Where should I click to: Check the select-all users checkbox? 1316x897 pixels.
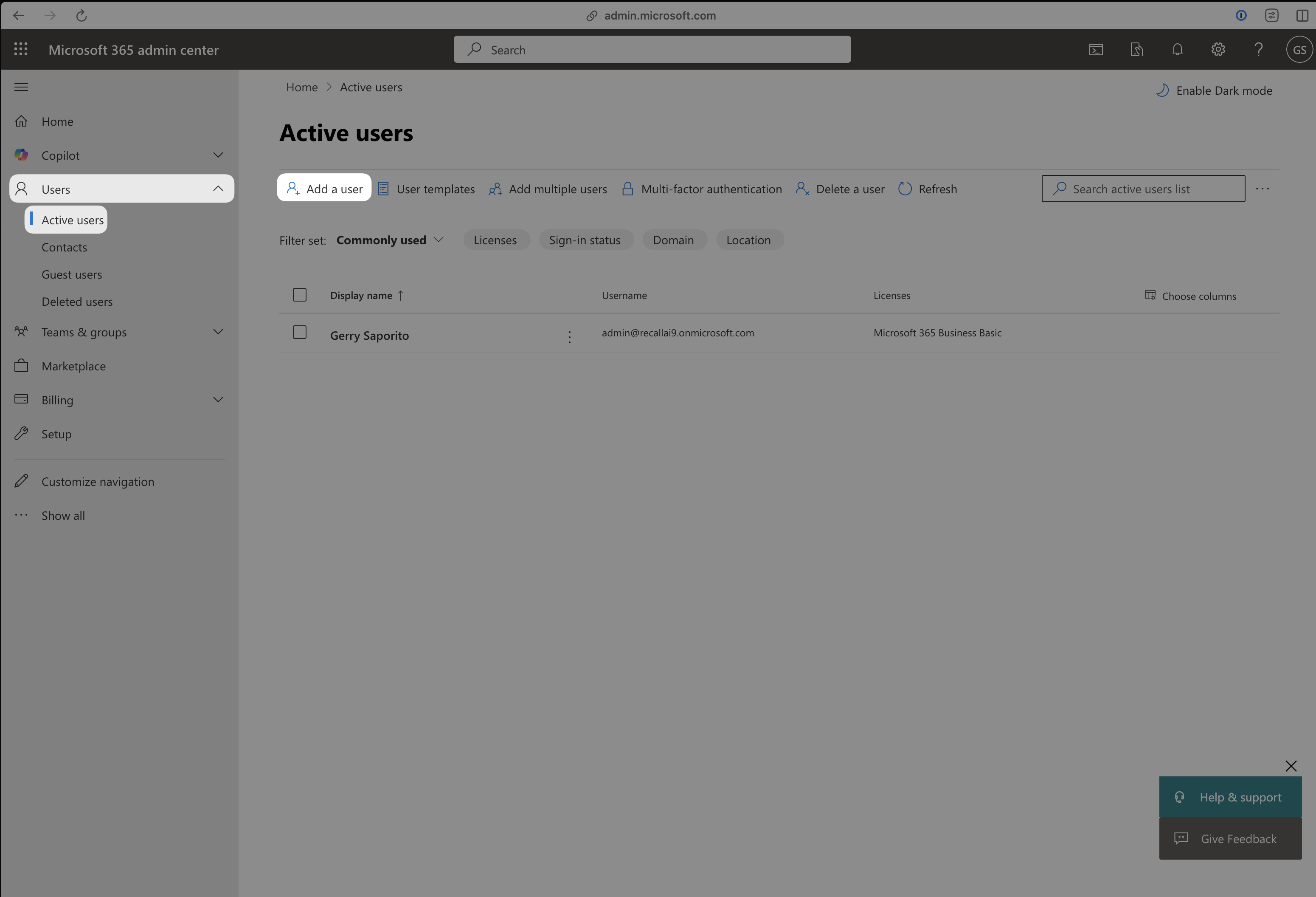[x=300, y=295]
